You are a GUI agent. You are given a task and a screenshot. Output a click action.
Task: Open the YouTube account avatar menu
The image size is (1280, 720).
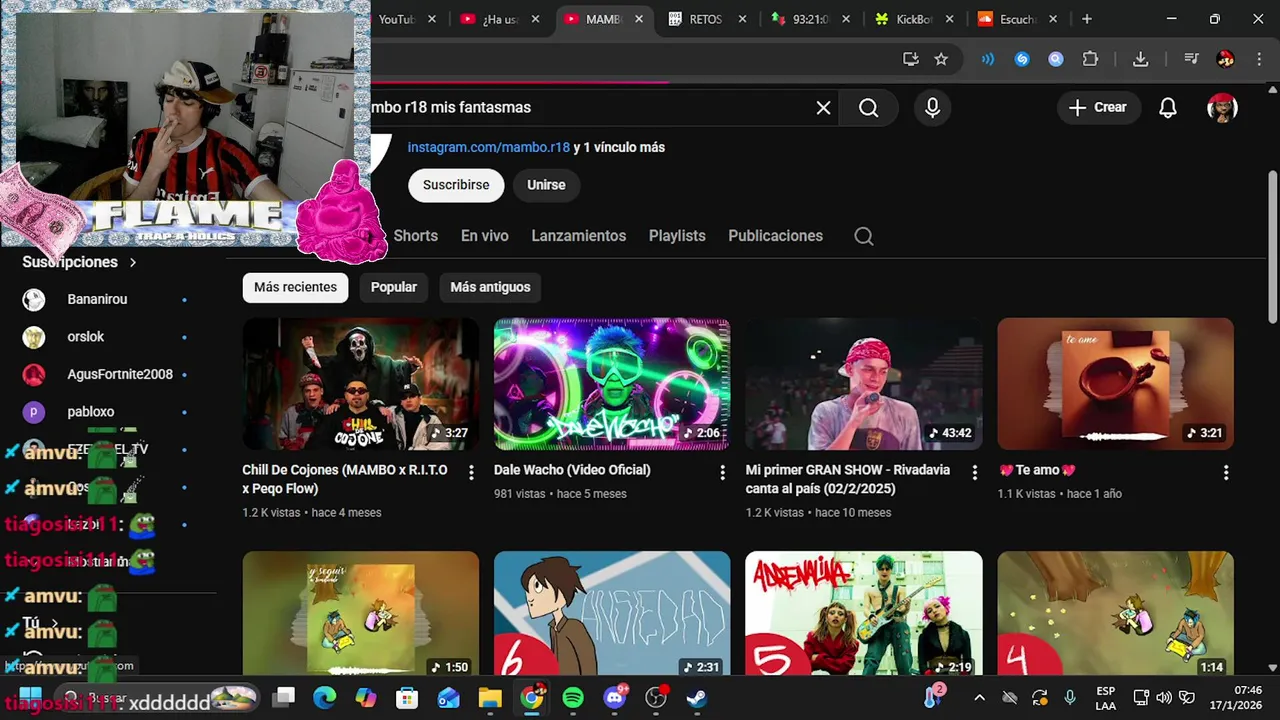[1222, 108]
